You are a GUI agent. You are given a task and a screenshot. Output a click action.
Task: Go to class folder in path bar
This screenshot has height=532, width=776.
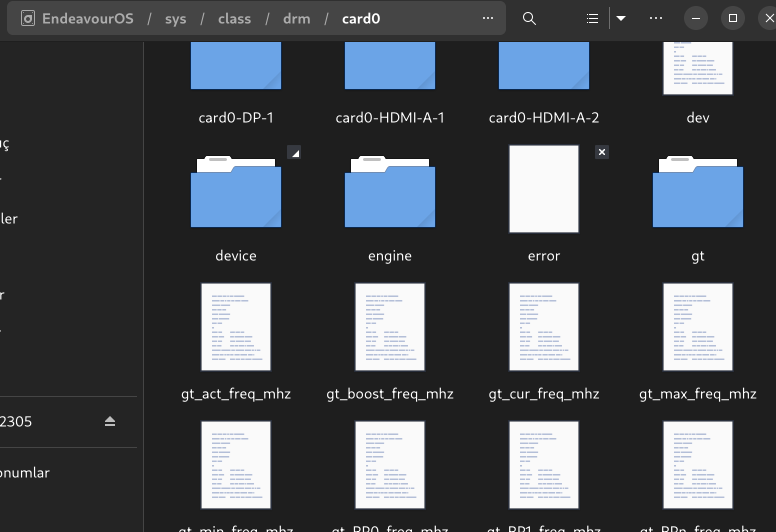coord(235,19)
